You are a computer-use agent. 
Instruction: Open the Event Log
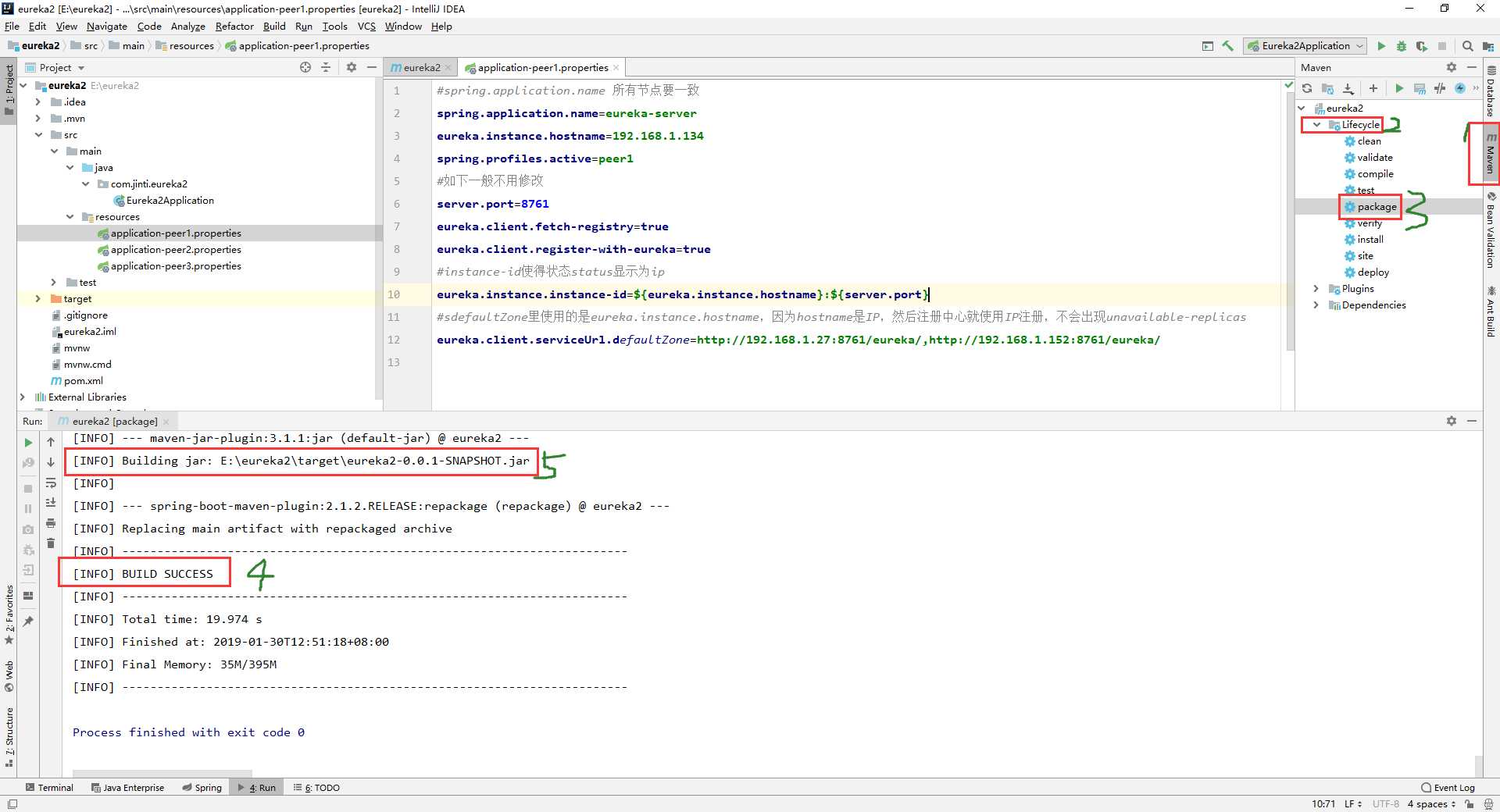1448,788
